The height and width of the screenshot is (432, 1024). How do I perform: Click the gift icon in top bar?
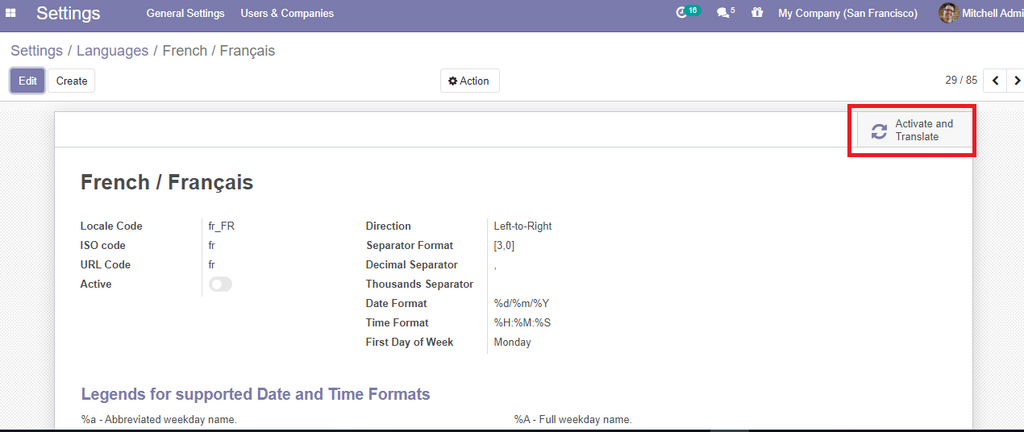[757, 13]
